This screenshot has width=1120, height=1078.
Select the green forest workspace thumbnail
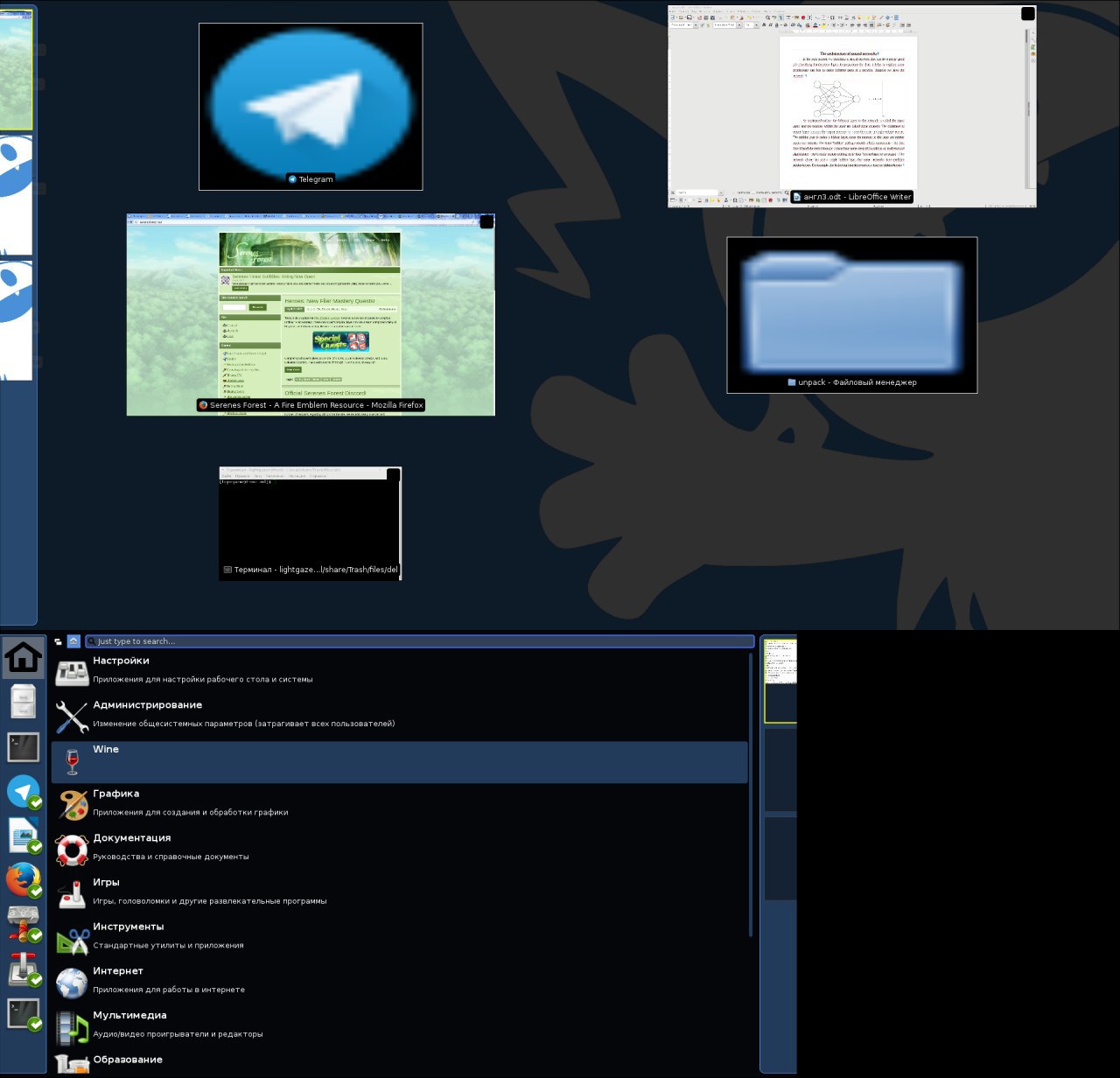coord(17,70)
